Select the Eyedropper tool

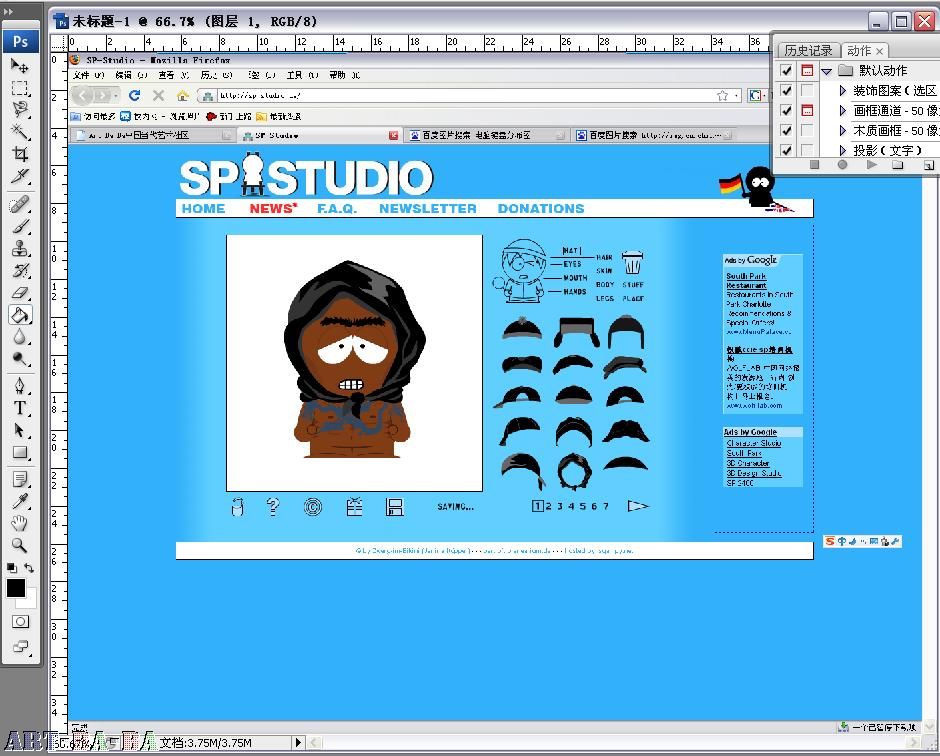coord(20,501)
